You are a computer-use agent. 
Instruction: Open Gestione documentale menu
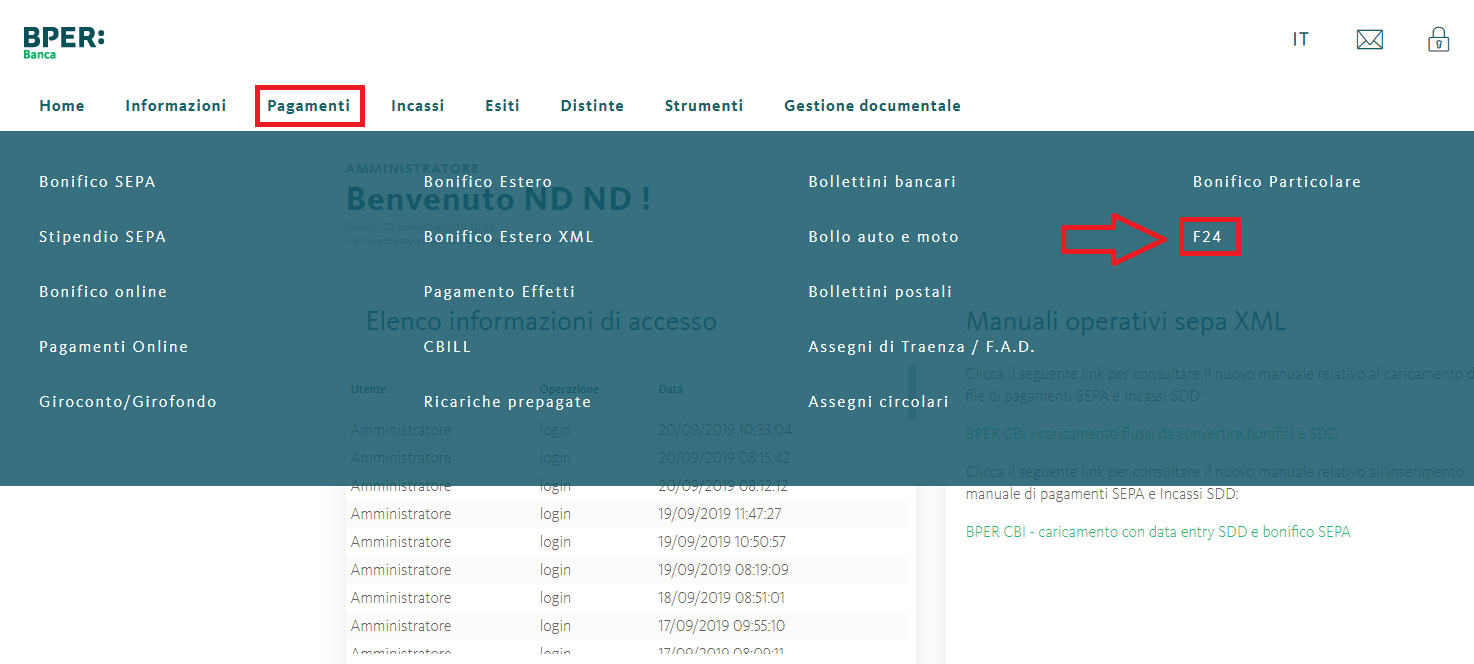pos(872,106)
